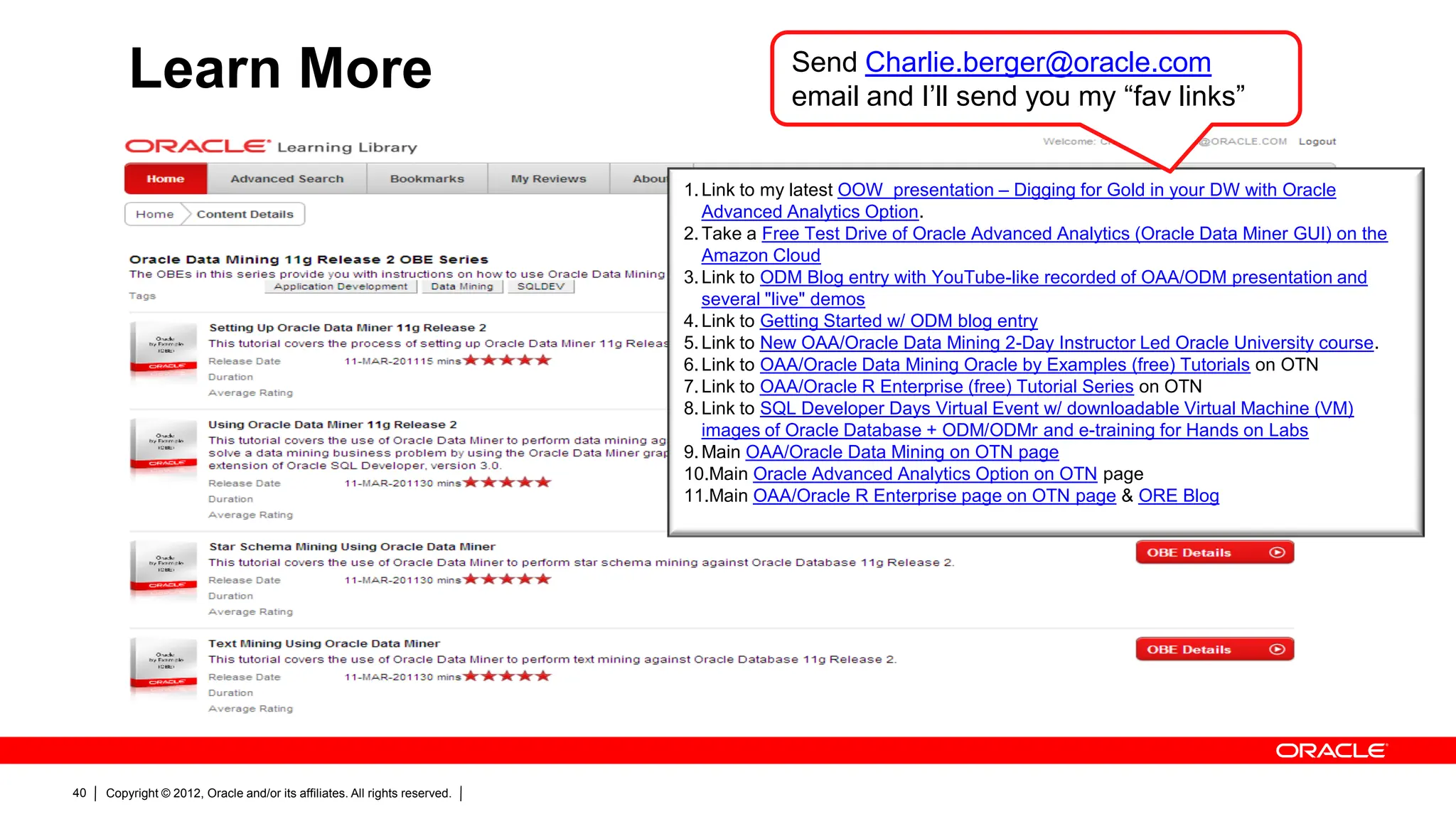The width and height of the screenshot is (1456, 819).
Task: Open OAA/Oracle Data Mining on OTN page link
Action: (901, 452)
